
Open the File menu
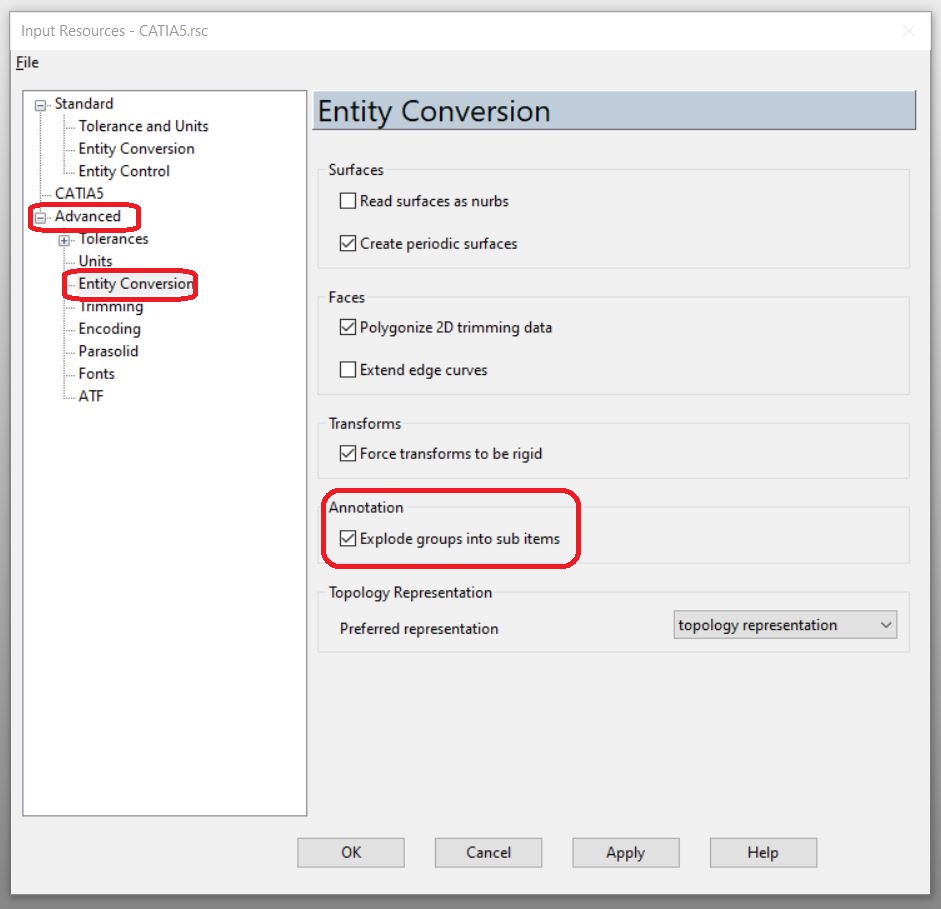26,62
